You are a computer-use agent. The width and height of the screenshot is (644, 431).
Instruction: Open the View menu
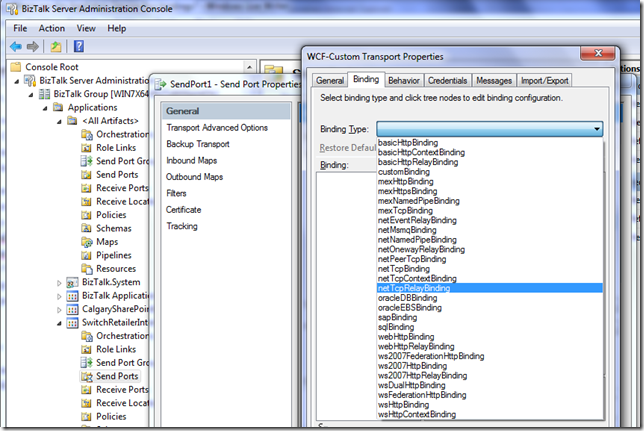pyautogui.click(x=86, y=28)
